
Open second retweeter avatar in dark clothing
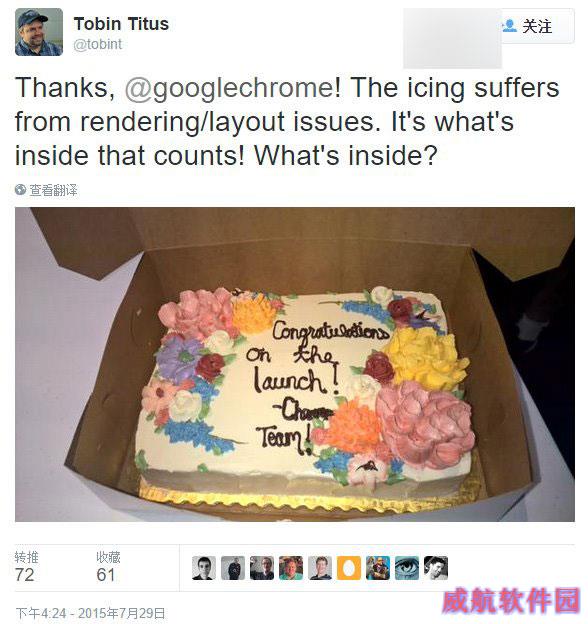point(233,568)
